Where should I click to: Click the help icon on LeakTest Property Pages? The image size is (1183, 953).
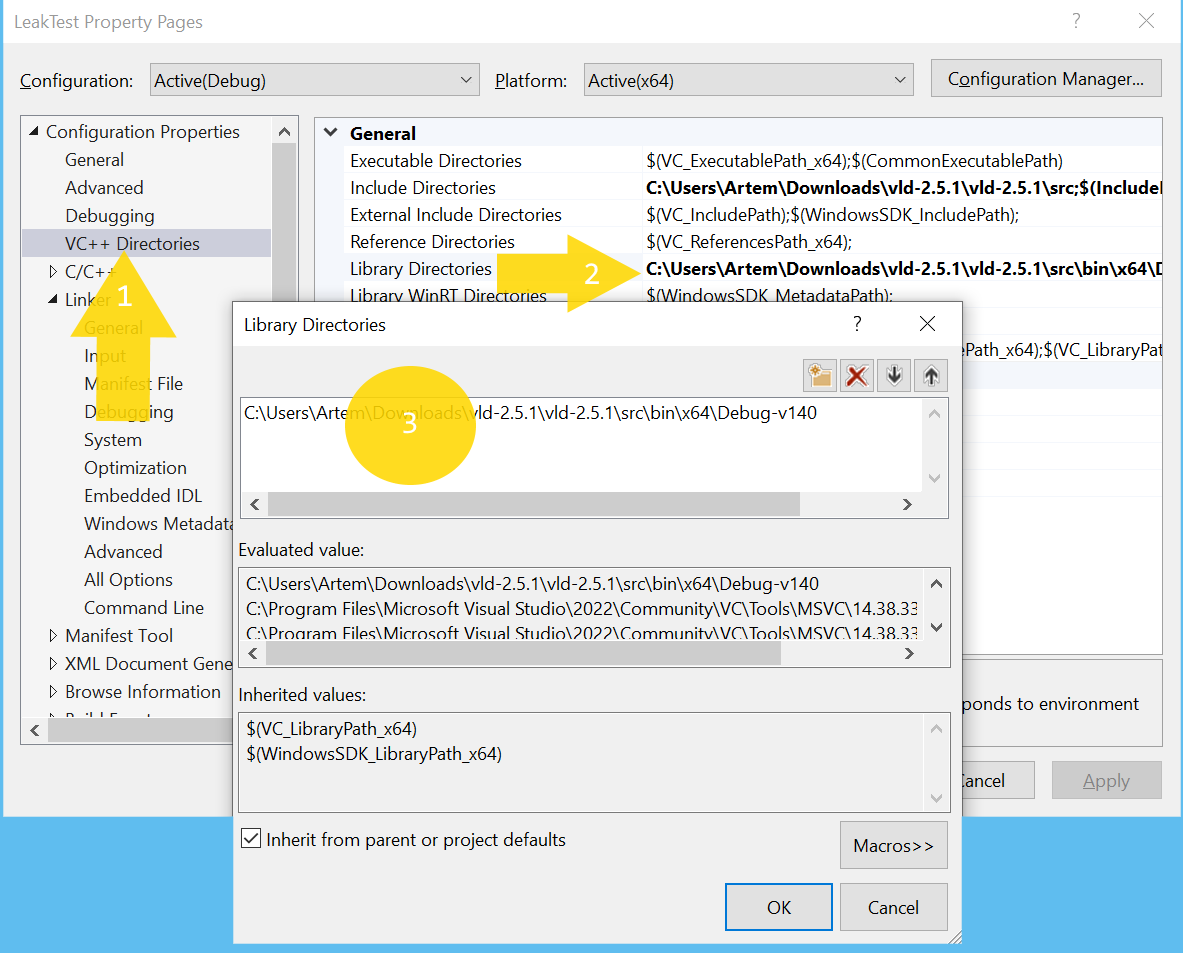click(1076, 20)
